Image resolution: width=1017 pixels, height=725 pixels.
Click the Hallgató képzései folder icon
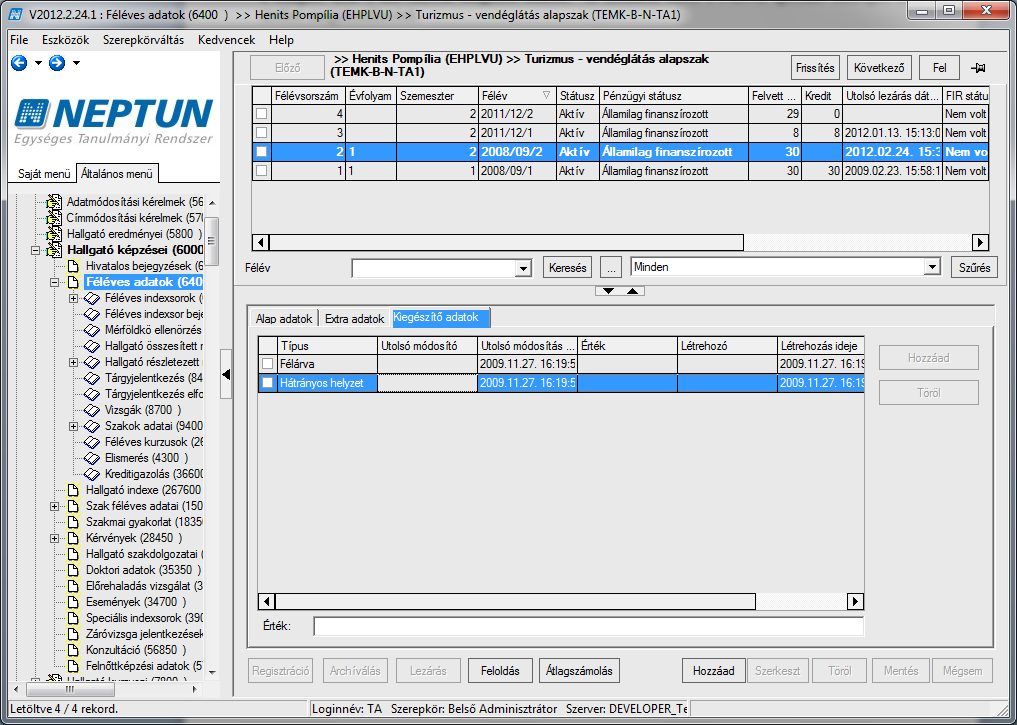pyautogui.click(x=54, y=250)
